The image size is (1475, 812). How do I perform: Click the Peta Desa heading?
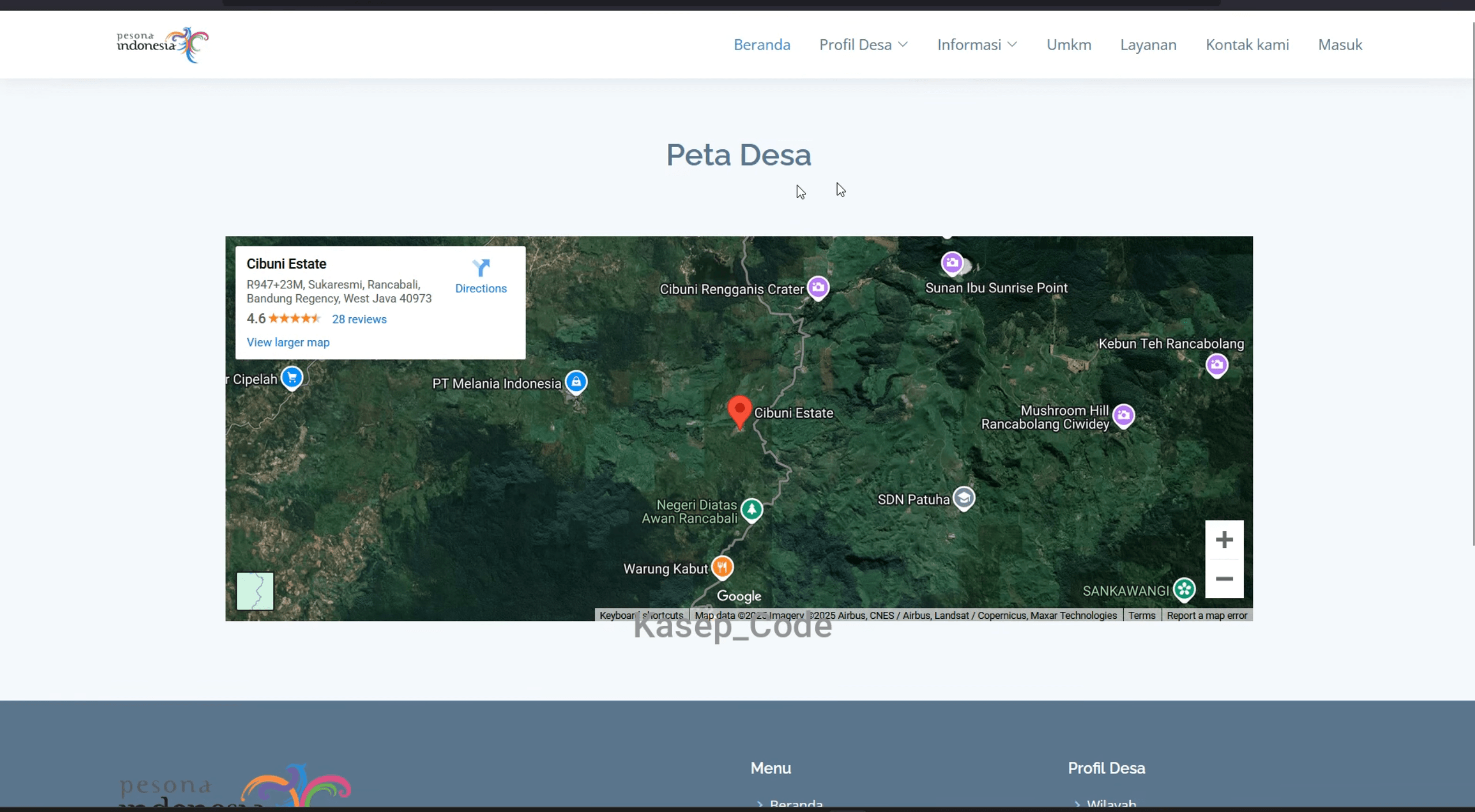(x=738, y=155)
